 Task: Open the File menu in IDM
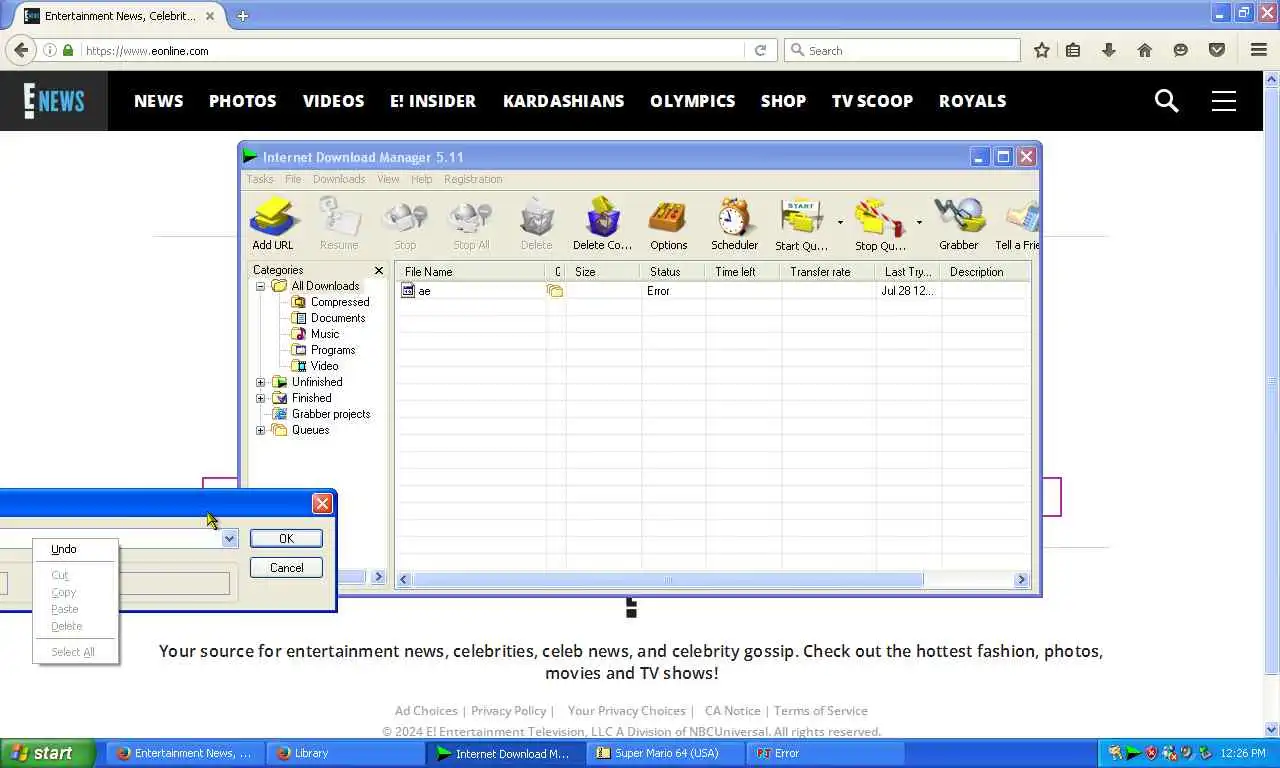[x=293, y=179]
